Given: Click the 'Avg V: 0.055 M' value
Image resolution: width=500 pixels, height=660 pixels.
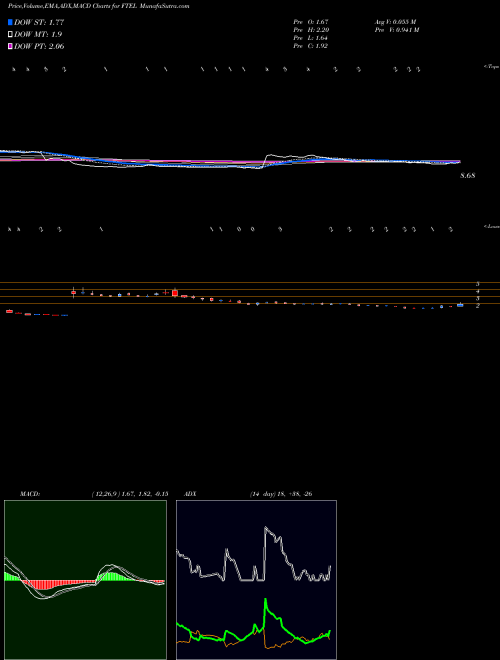Looking at the screenshot, I should pyautogui.click(x=395, y=22).
